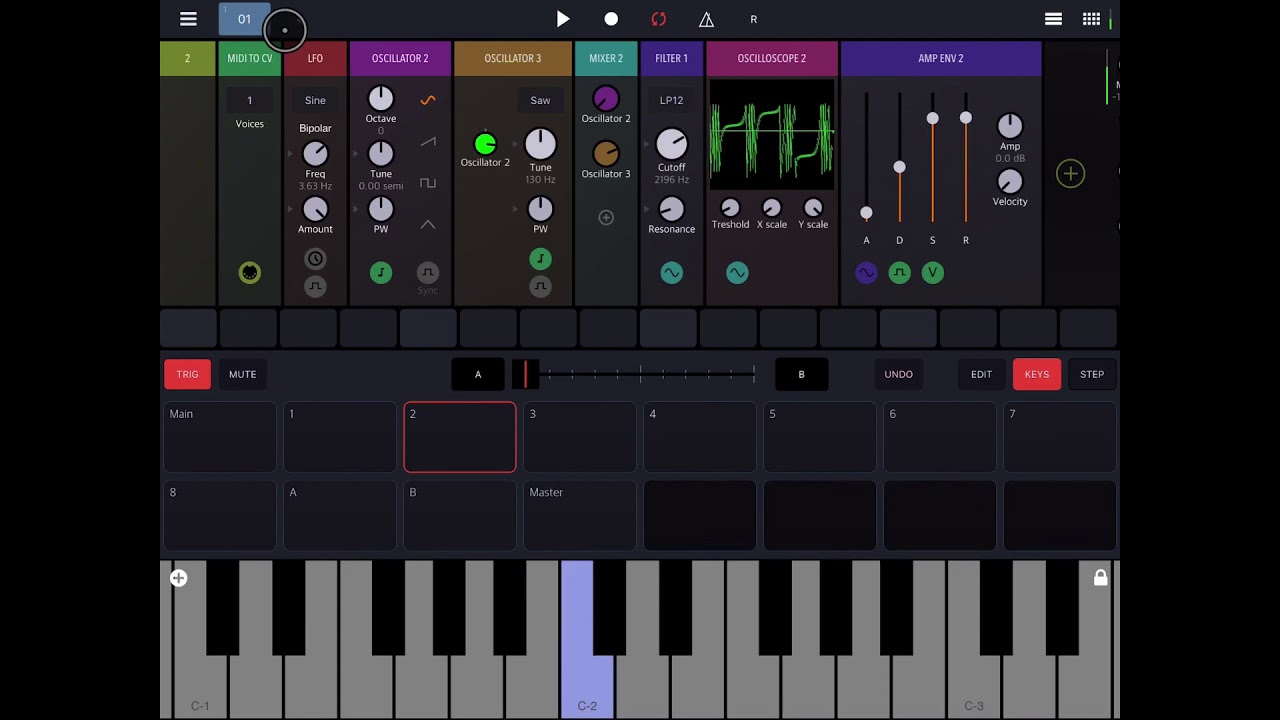The width and height of the screenshot is (1280, 720).
Task: Enable TRIG mode
Action: click(188, 374)
